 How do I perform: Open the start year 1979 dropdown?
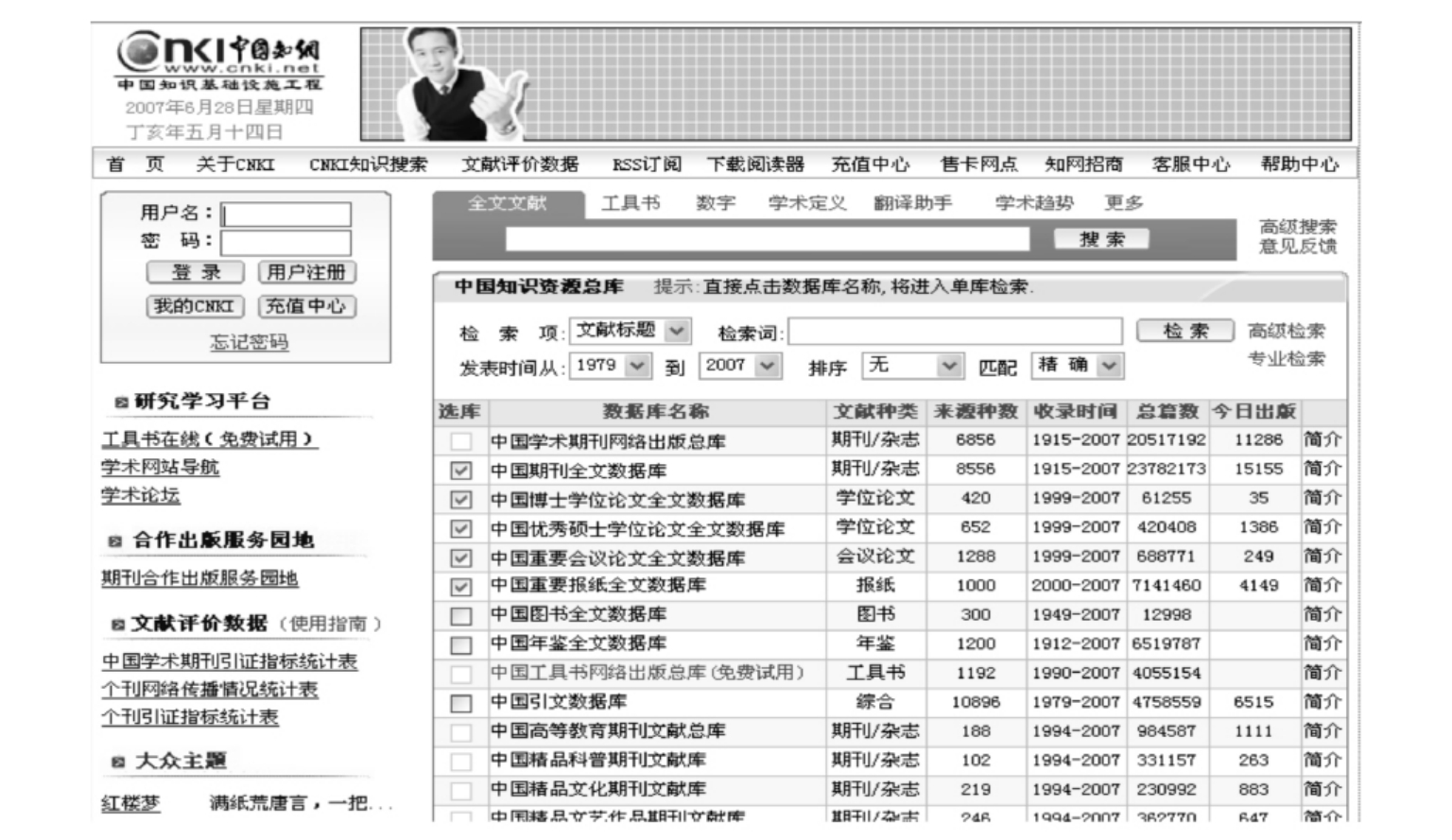[x=611, y=366]
